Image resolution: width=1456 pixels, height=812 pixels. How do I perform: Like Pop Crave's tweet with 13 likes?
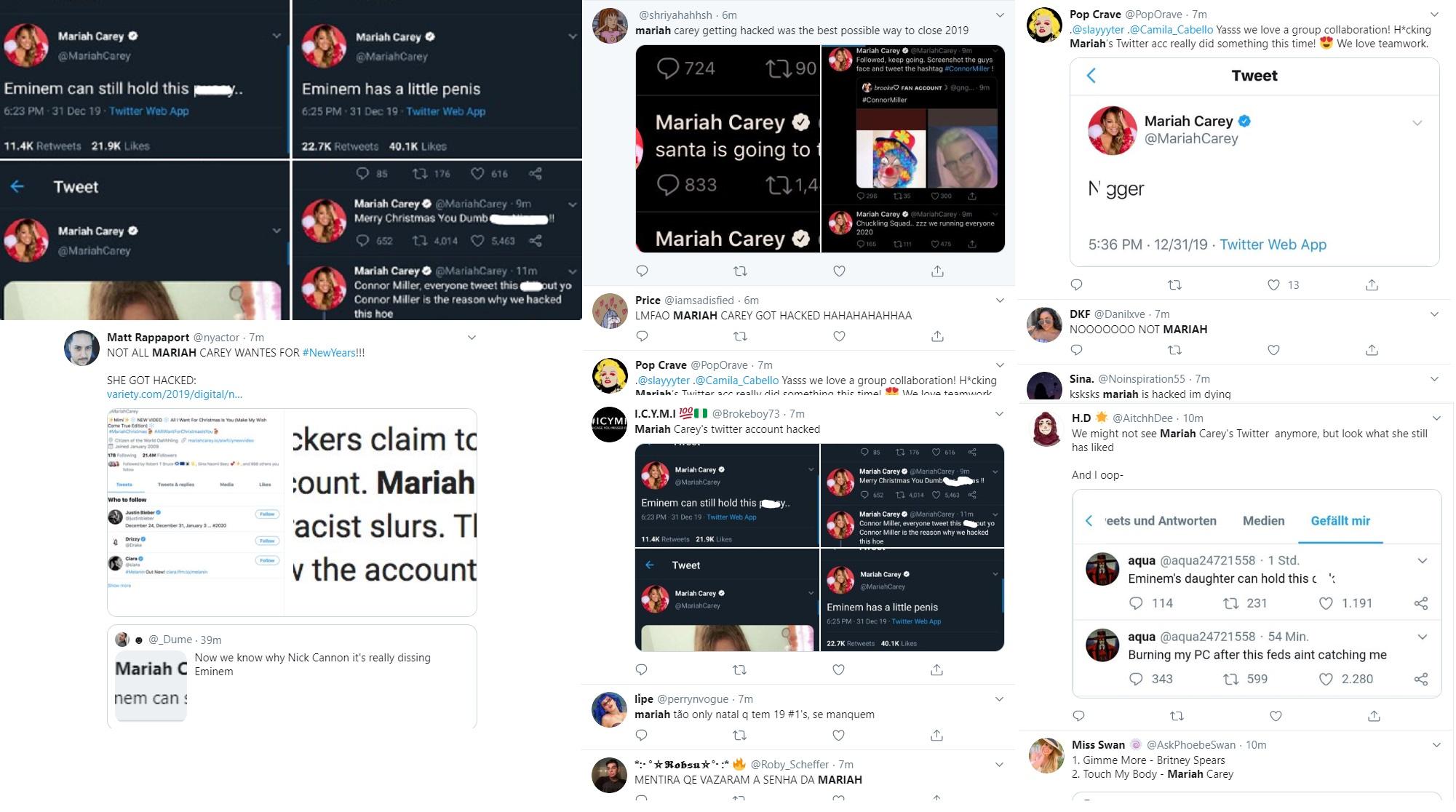pyautogui.click(x=1273, y=285)
